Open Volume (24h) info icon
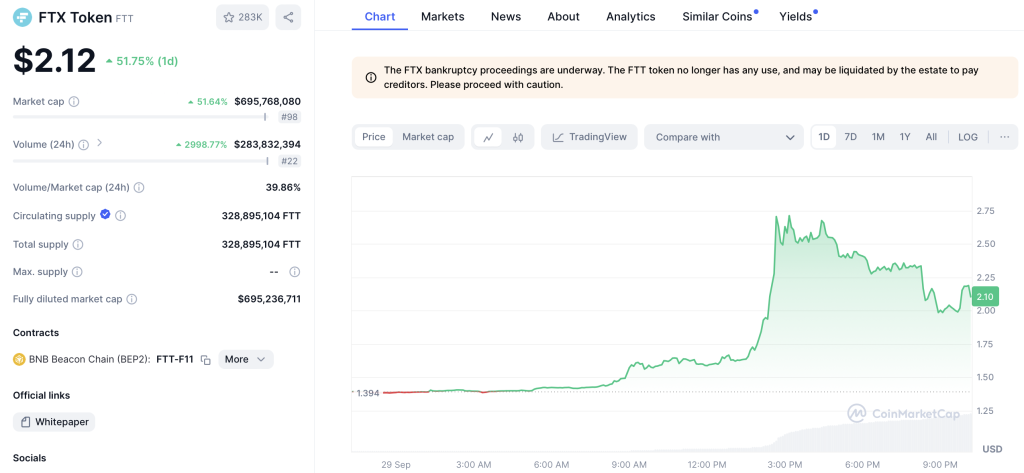The image size is (1024, 473). [x=84, y=145]
